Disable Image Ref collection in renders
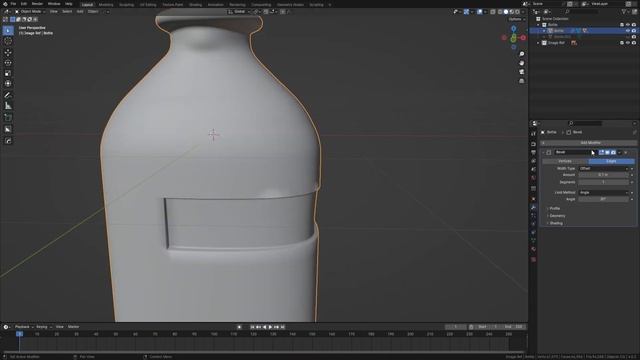The height and width of the screenshot is (360, 640). tap(634, 42)
